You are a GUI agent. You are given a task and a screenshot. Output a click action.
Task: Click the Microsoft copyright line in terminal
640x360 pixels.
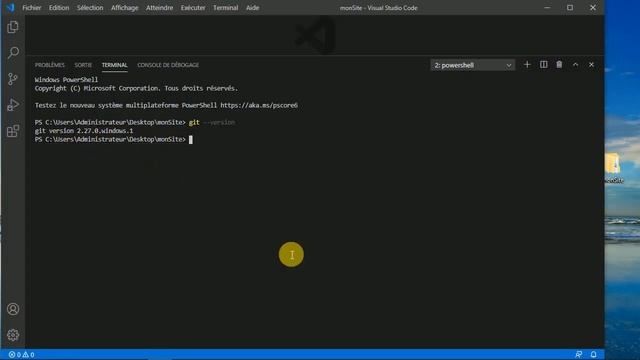(136, 88)
